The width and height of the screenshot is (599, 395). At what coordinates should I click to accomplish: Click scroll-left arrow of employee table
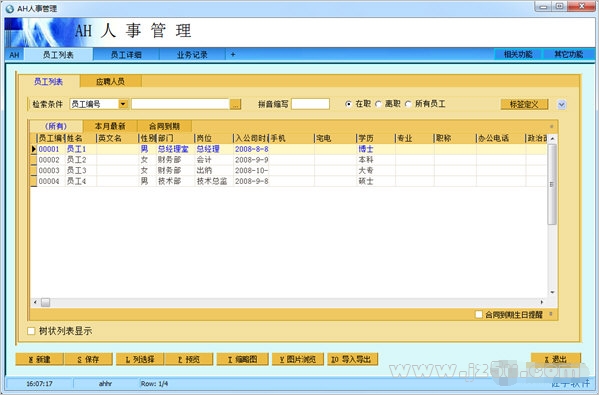click(x=35, y=302)
